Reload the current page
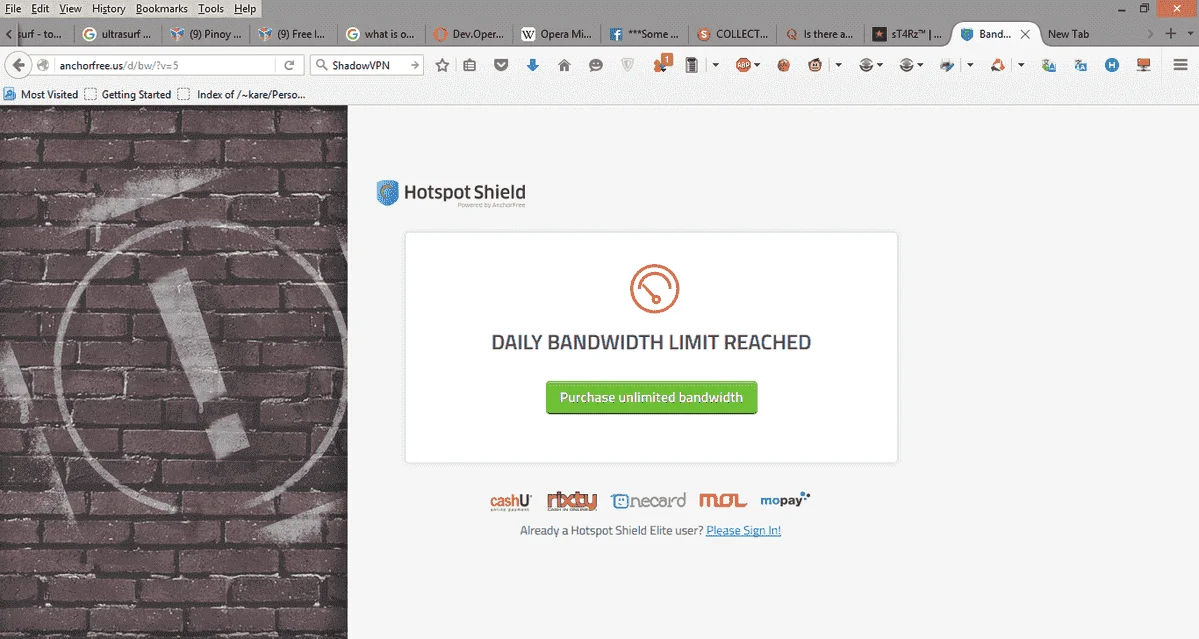The height and width of the screenshot is (639, 1199). [x=289, y=66]
